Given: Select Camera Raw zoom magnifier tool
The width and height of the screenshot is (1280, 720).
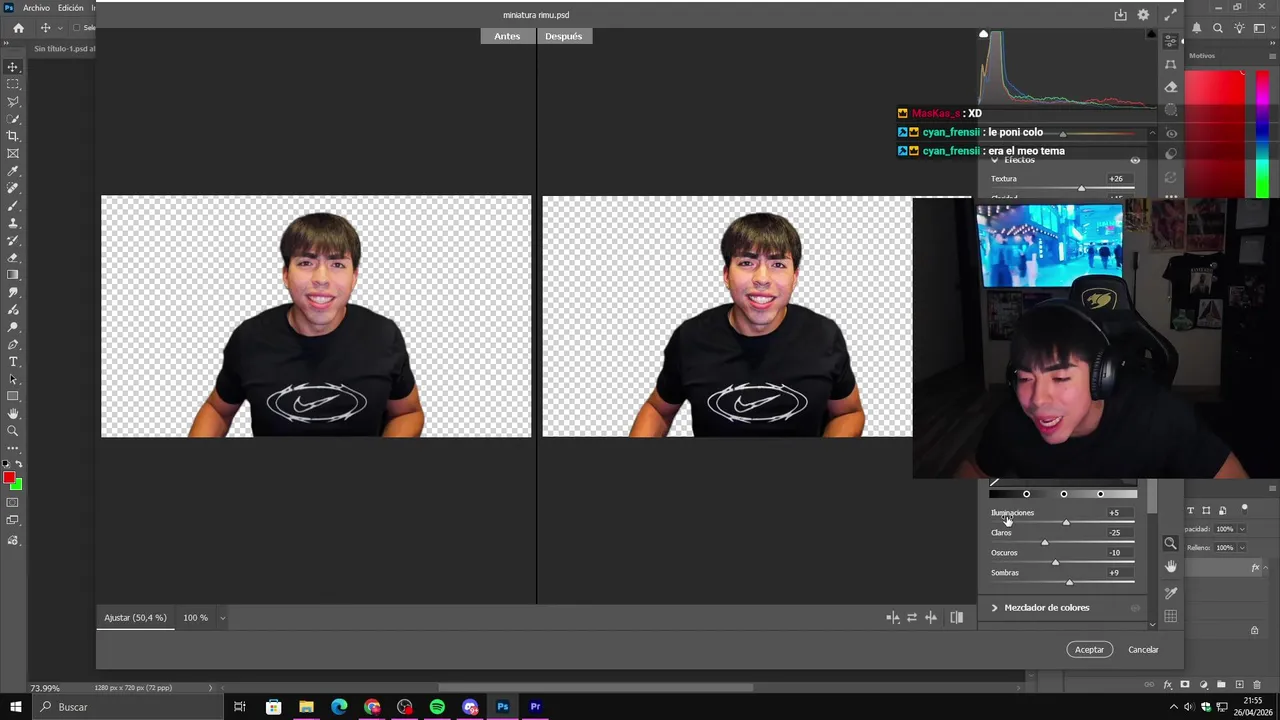Looking at the screenshot, I should tap(1170, 544).
